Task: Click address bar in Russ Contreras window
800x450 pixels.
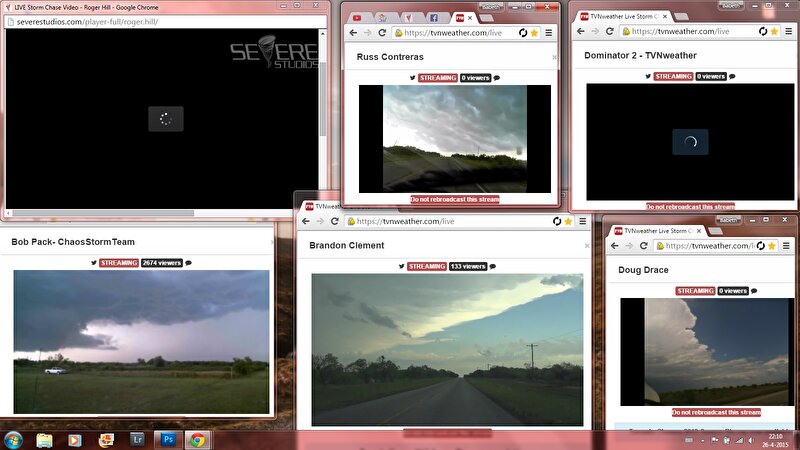Action: tap(455, 33)
